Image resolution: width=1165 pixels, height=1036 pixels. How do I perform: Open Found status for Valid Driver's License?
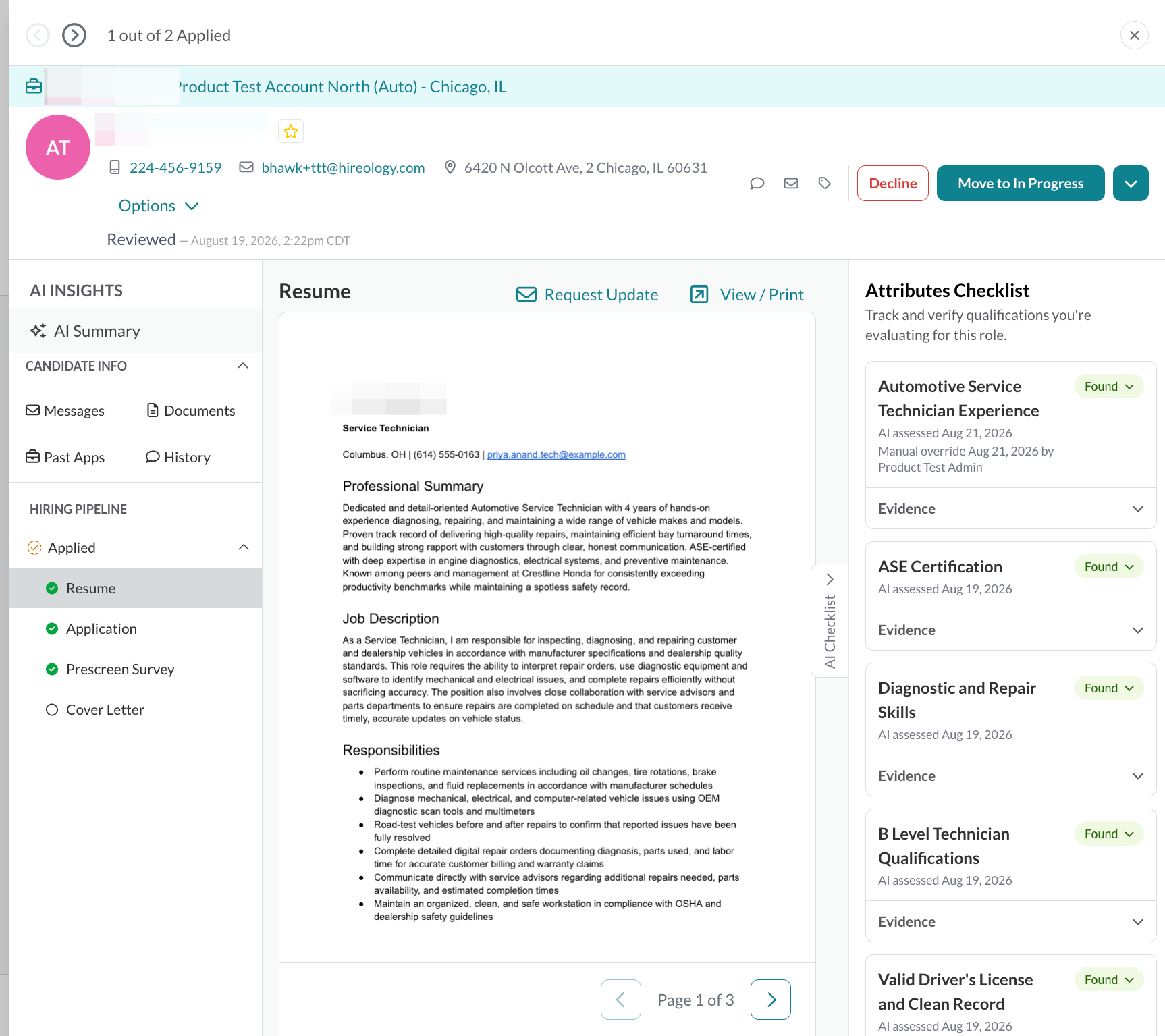click(1109, 979)
